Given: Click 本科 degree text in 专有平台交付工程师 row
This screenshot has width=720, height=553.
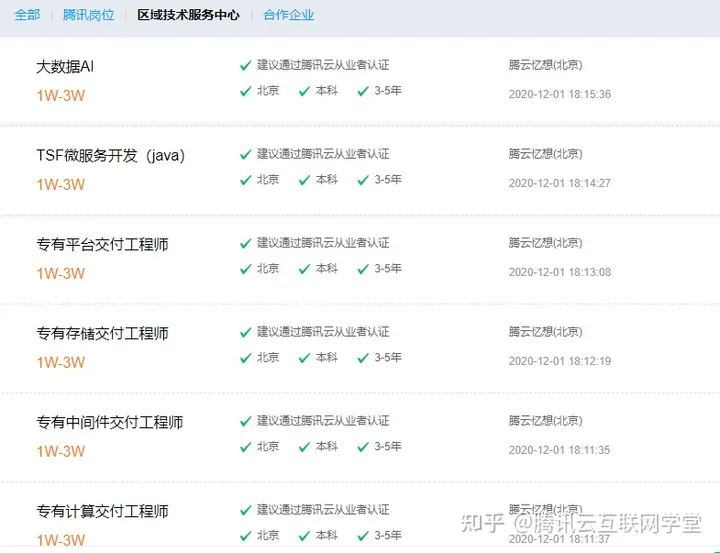Looking at the screenshot, I should [x=326, y=268].
